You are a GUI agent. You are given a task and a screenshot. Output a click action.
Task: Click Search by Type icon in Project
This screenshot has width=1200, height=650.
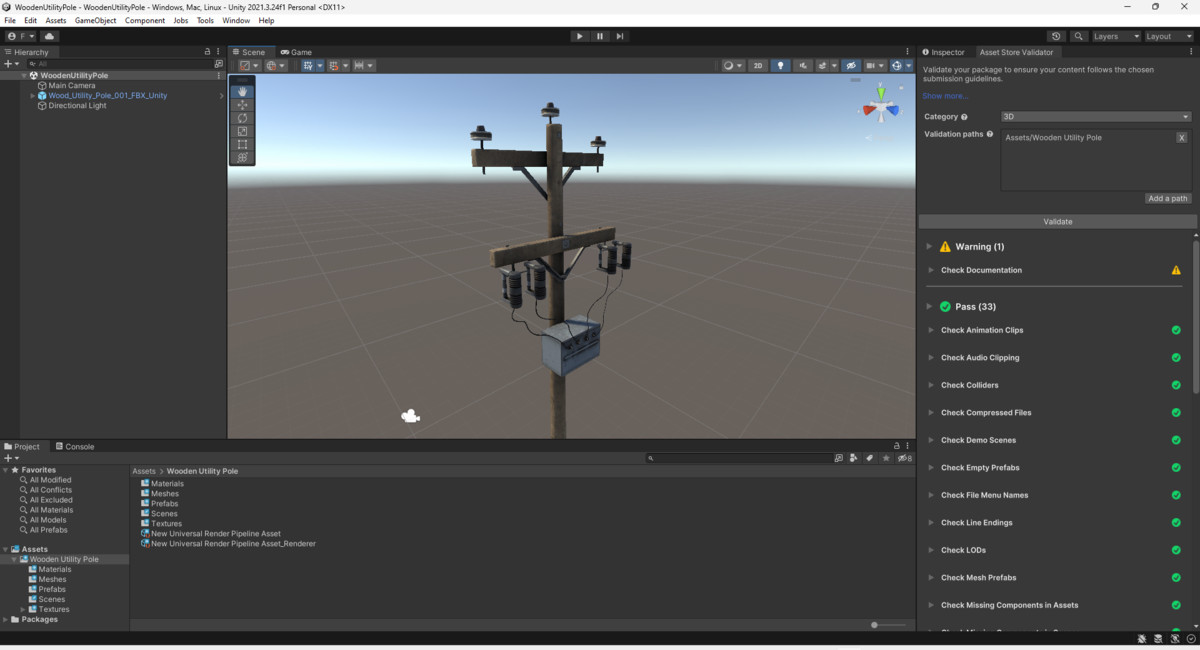[x=854, y=458]
